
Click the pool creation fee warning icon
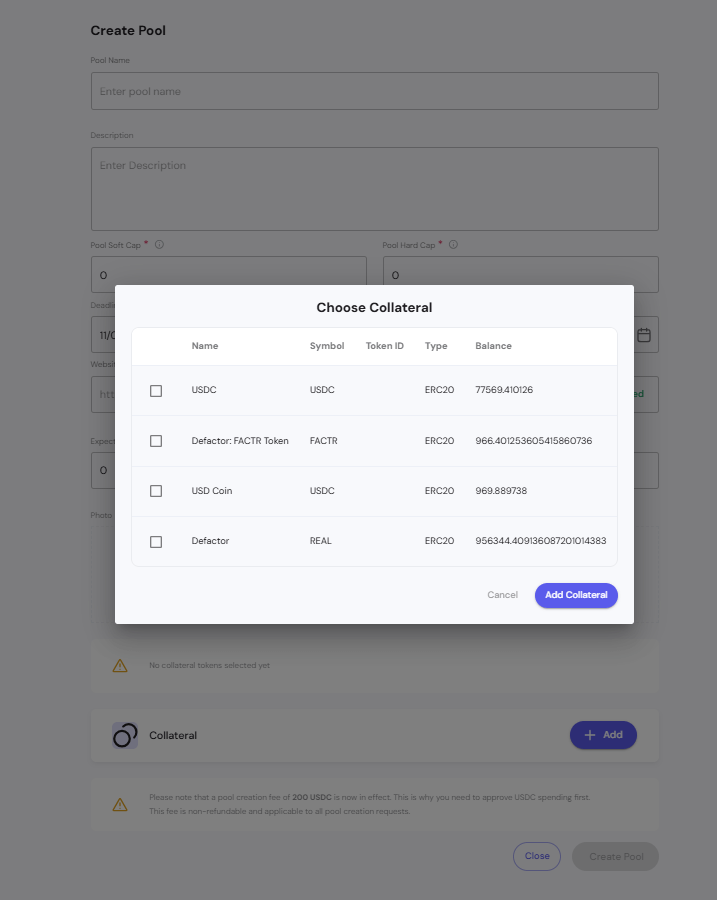point(120,804)
